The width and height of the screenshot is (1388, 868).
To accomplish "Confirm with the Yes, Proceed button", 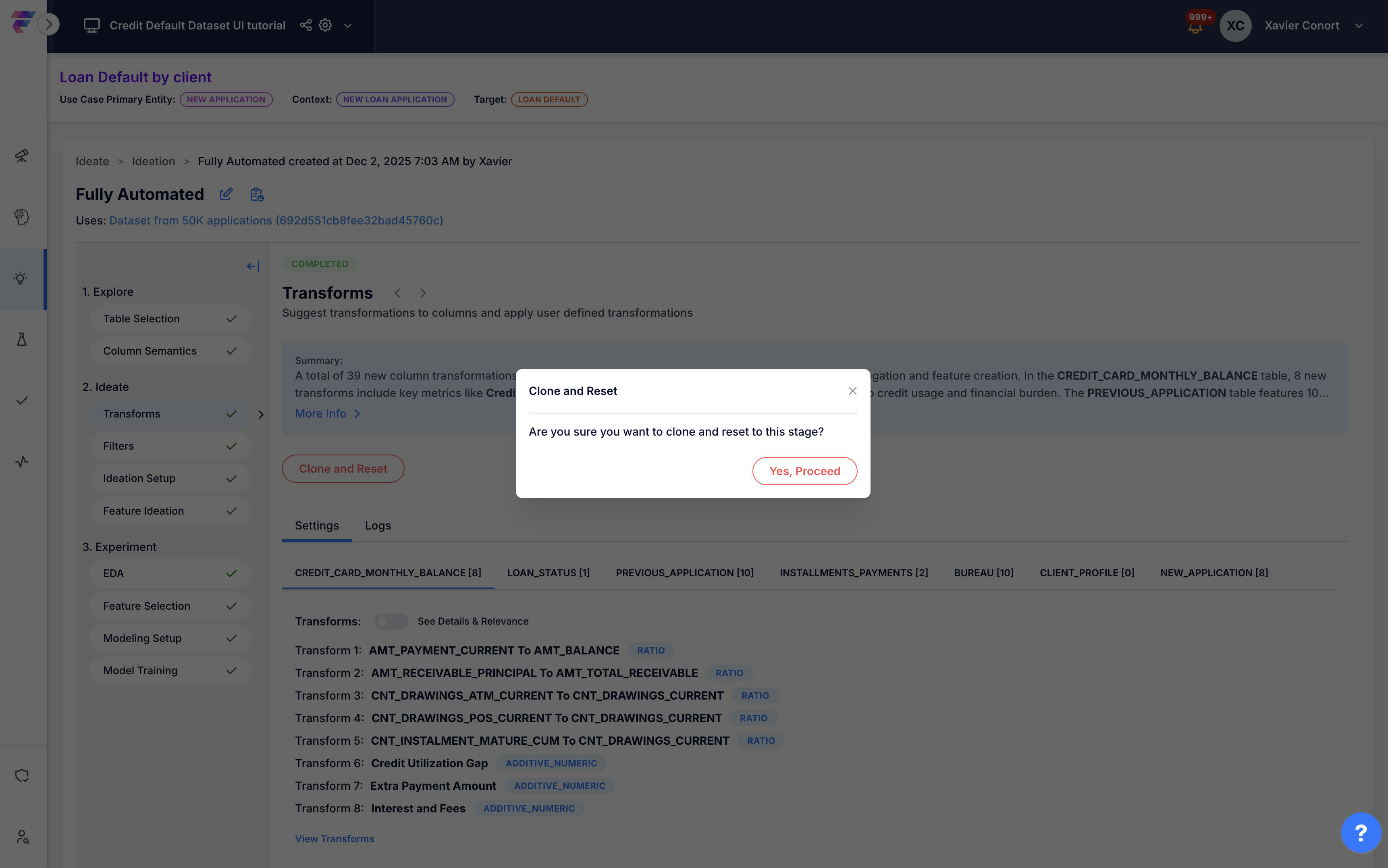I will (x=804, y=471).
